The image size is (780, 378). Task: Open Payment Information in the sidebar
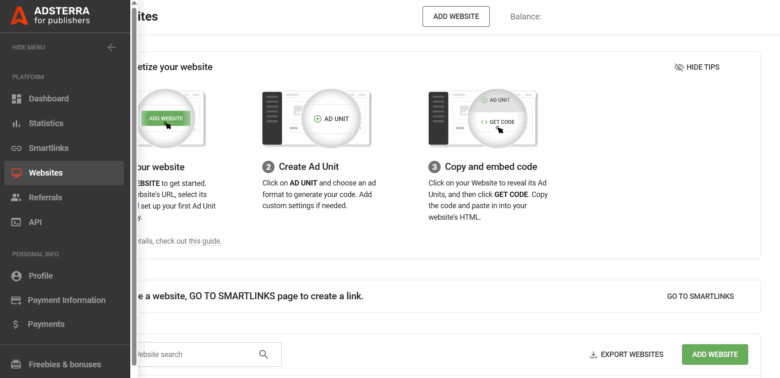coord(64,300)
